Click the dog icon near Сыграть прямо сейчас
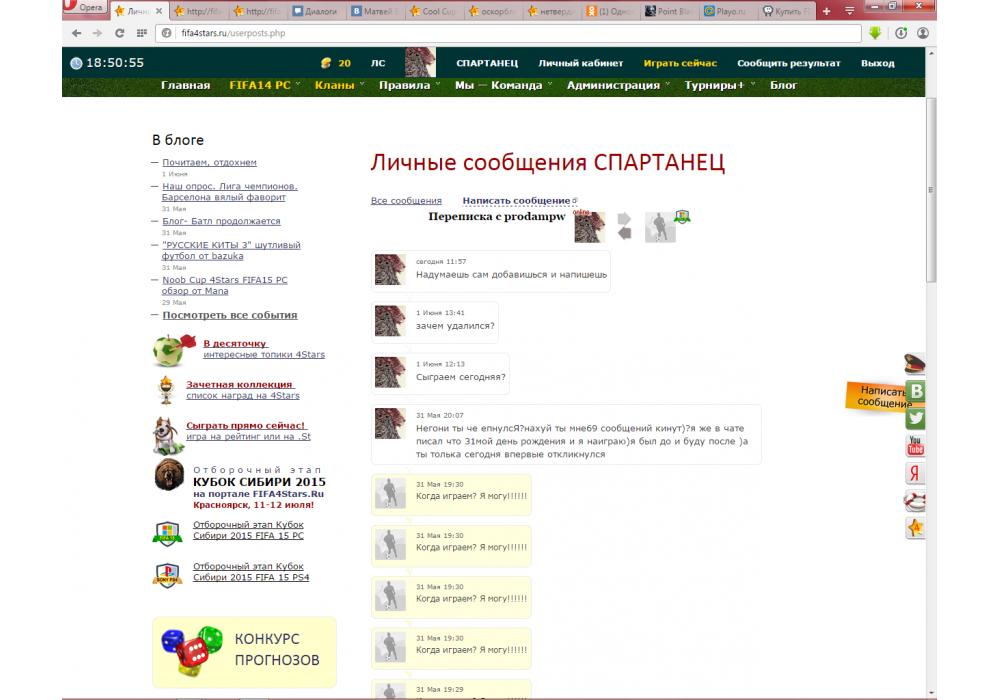Viewport: 1000px width, 700px height. click(167, 436)
